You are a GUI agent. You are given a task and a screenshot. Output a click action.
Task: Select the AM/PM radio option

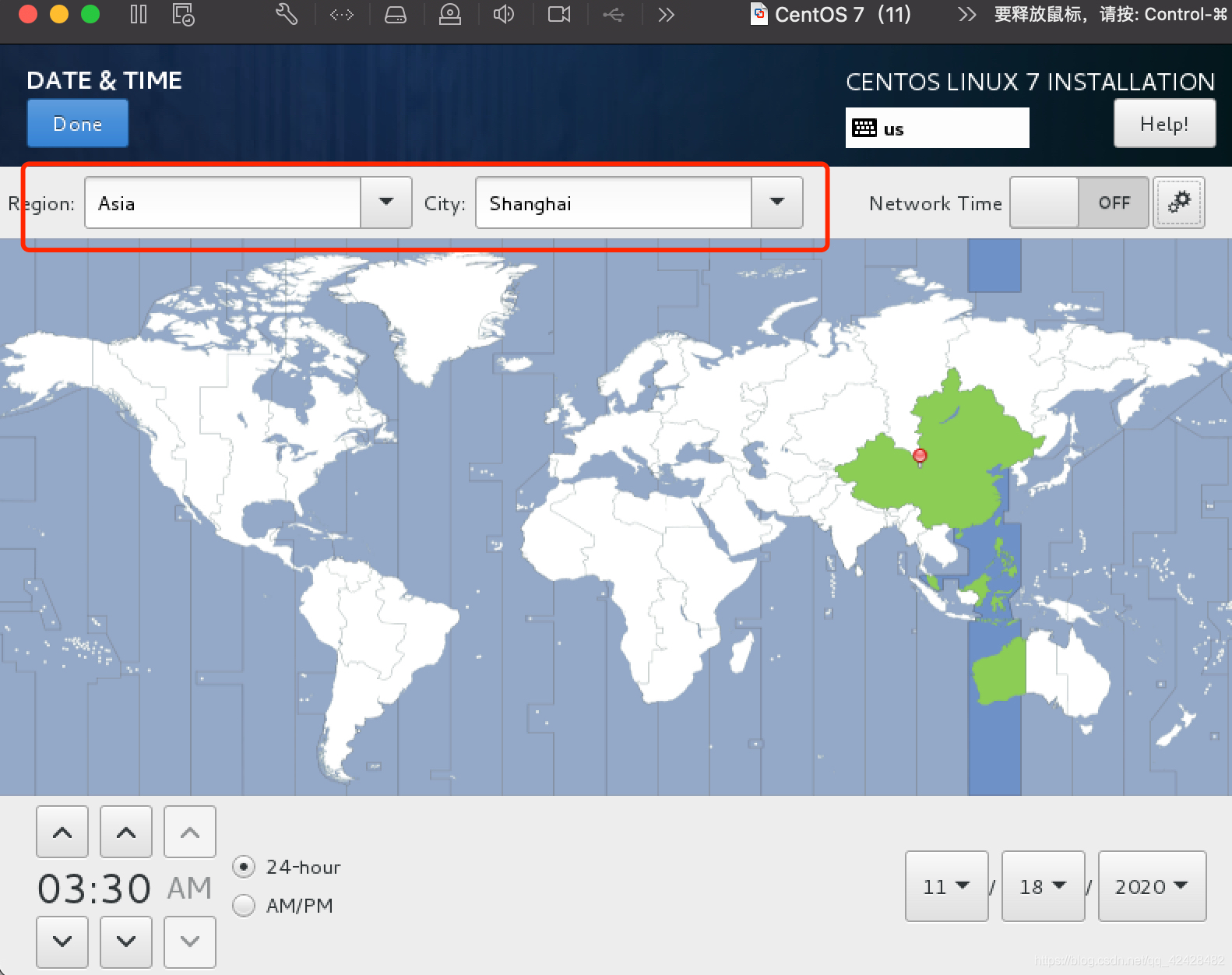coord(244,906)
